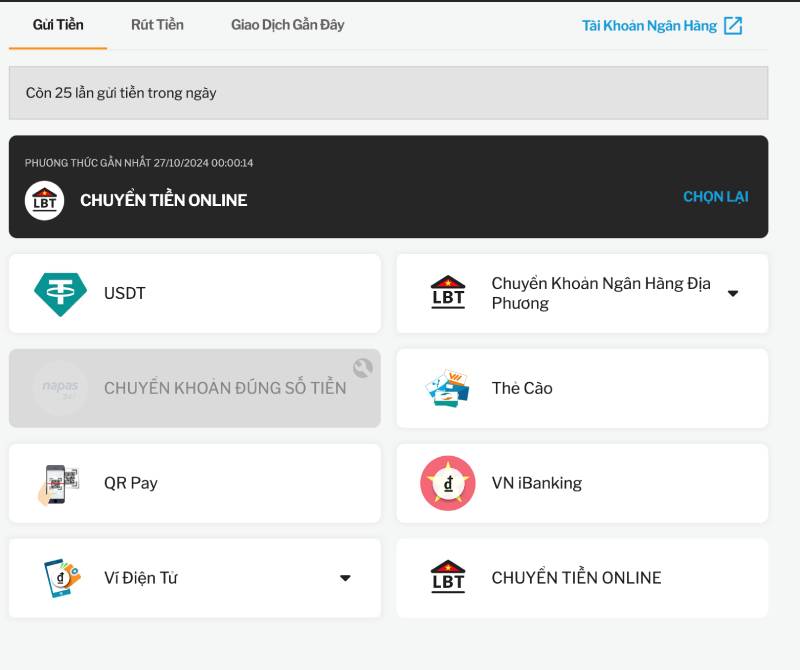The height and width of the screenshot is (670, 800).
Task: Click the USDT Tether logo icon
Action: click(x=60, y=293)
